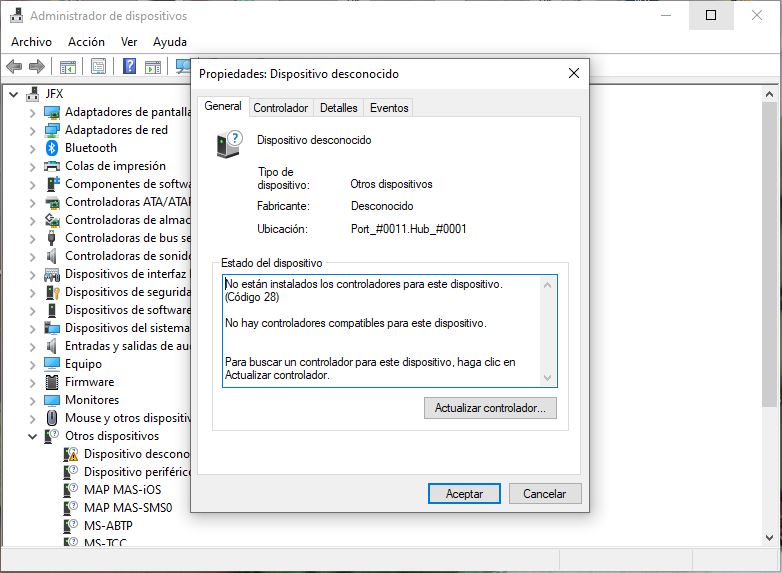Select the General tab
This screenshot has width=782, height=573.
[x=223, y=106]
